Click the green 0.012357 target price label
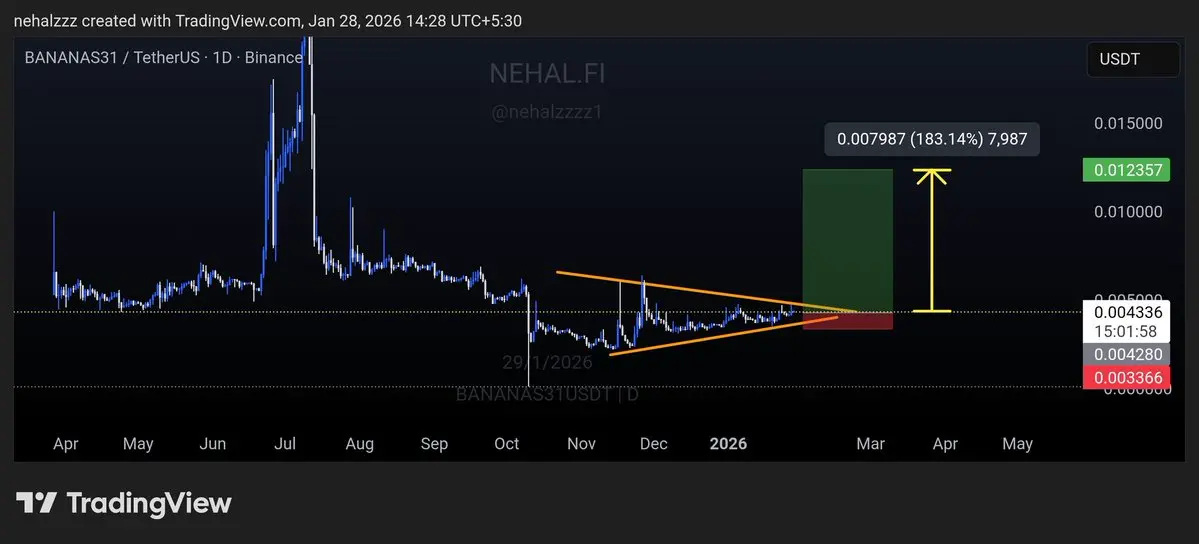 (x=1126, y=170)
